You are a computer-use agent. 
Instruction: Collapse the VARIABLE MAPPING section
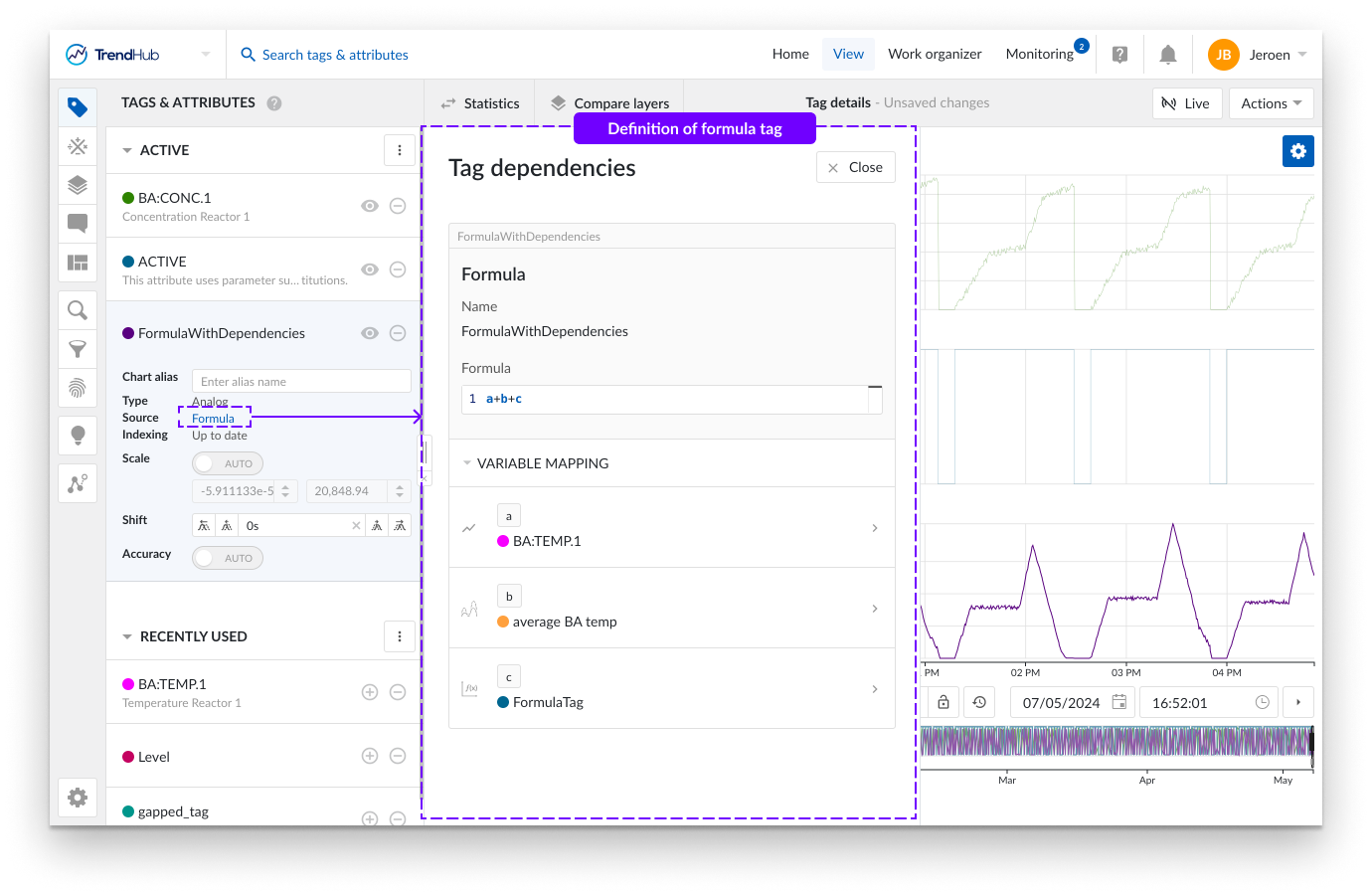point(467,463)
